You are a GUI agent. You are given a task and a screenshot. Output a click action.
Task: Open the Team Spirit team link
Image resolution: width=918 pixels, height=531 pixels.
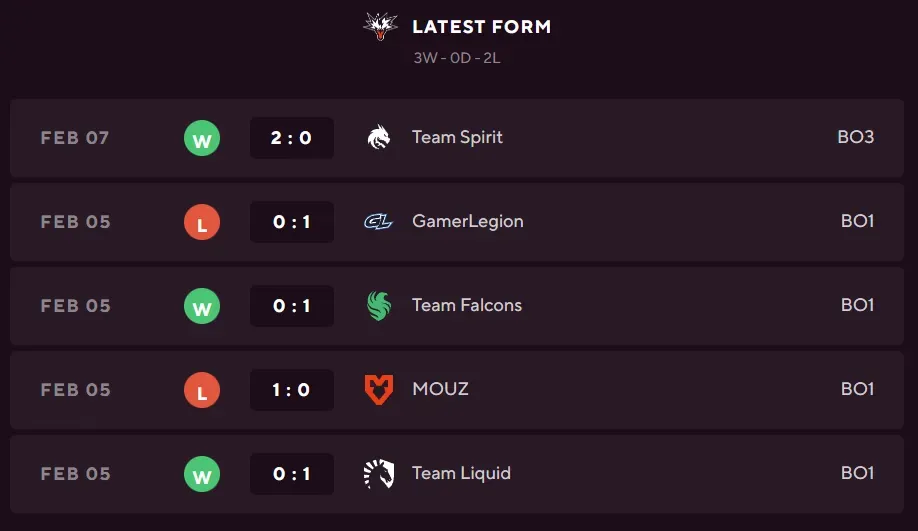(457, 137)
